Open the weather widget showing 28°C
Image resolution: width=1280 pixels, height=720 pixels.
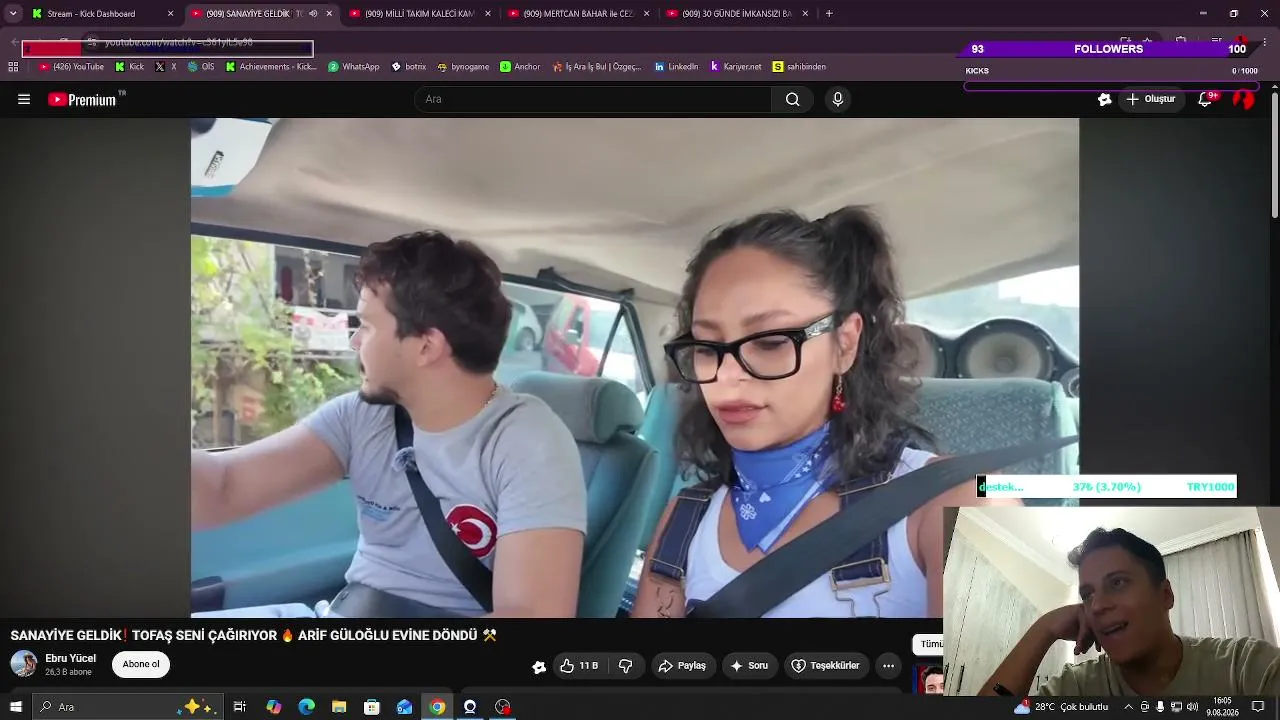click(x=1063, y=707)
